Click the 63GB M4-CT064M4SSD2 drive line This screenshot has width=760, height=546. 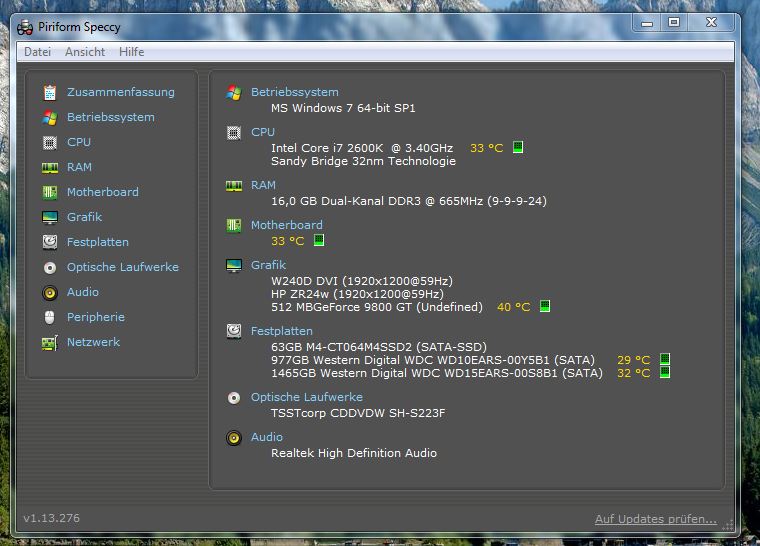379,347
